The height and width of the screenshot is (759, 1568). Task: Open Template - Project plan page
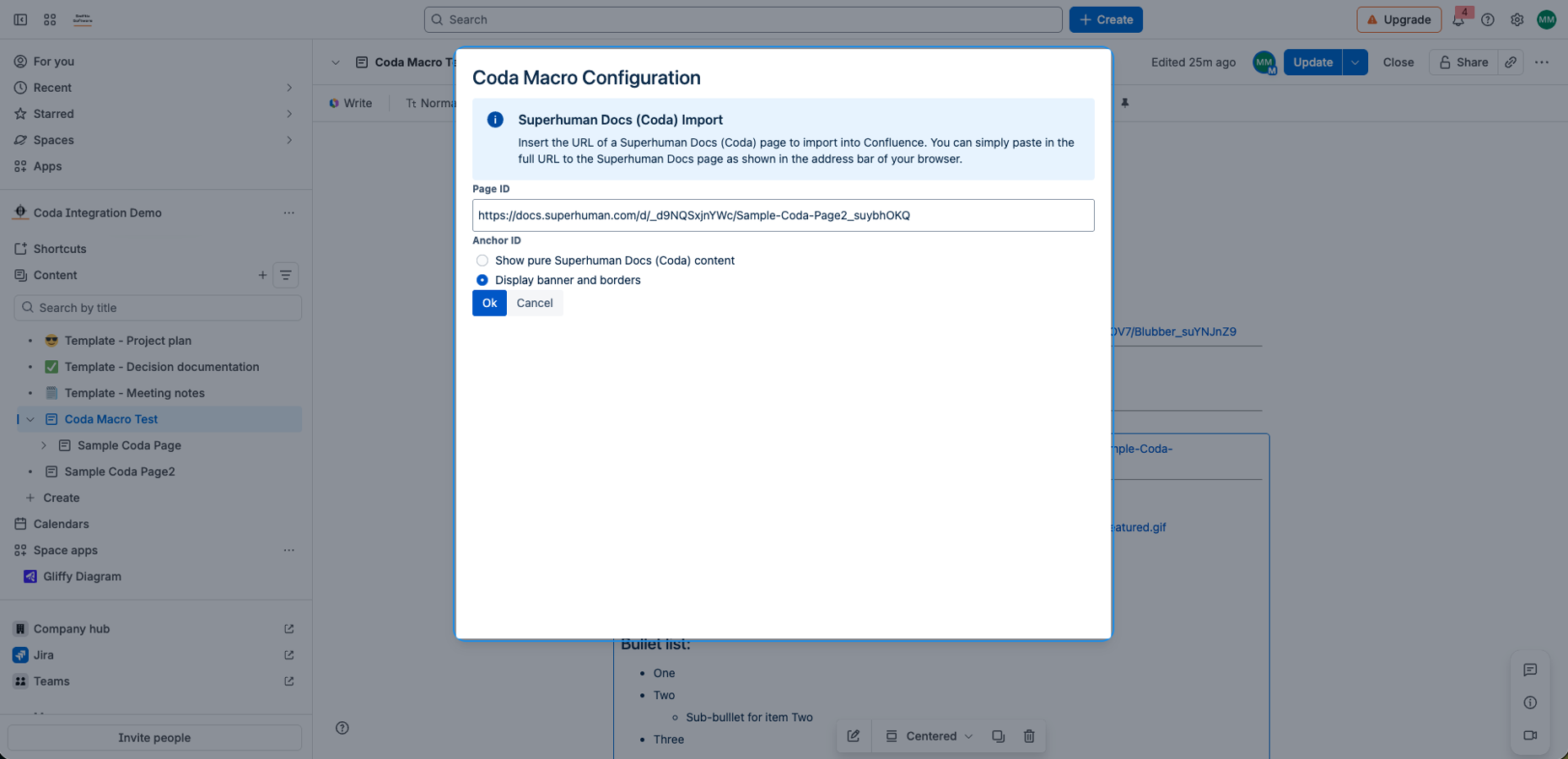point(128,341)
